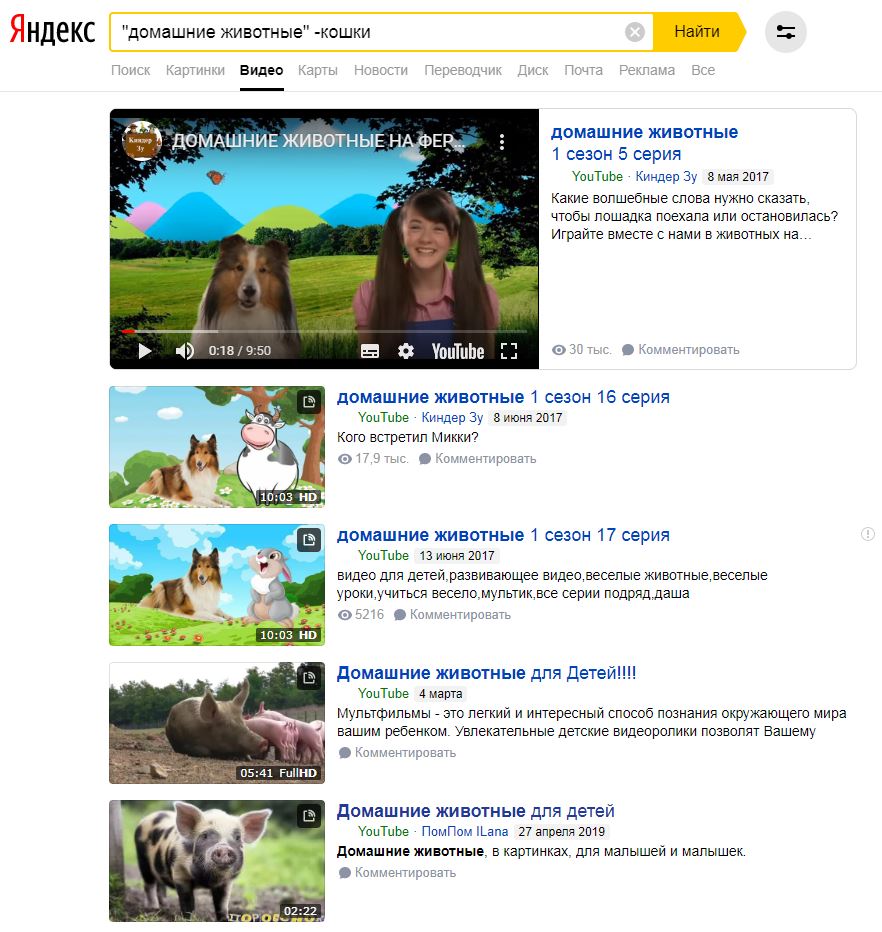Mute the video player volume
The width and height of the screenshot is (882, 932).
click(x=185, y=351)
